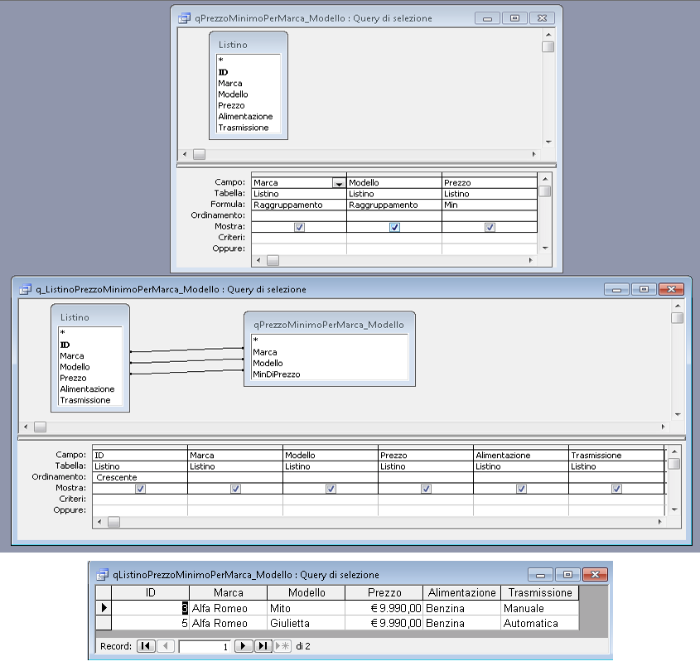Click horizontal scroll thumb in second query table pane

tap(40, 427)
